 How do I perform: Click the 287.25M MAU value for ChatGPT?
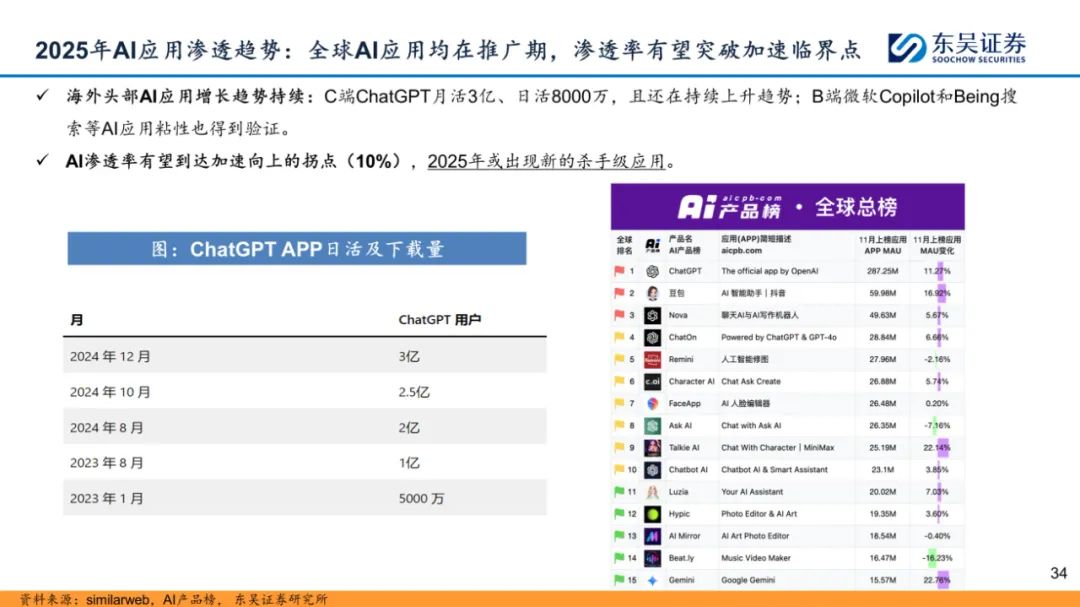tap(882, 271)
